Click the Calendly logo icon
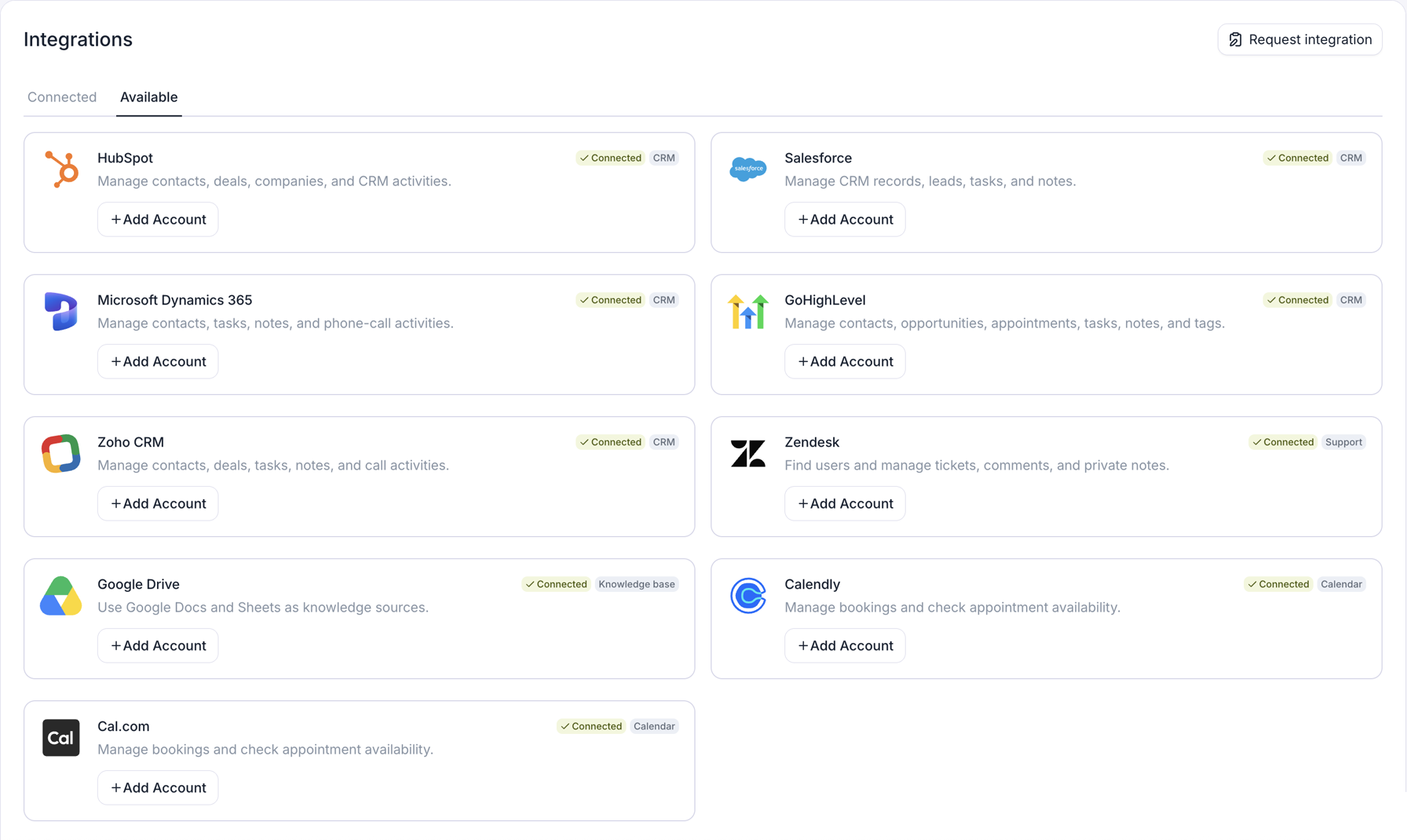 747,596
